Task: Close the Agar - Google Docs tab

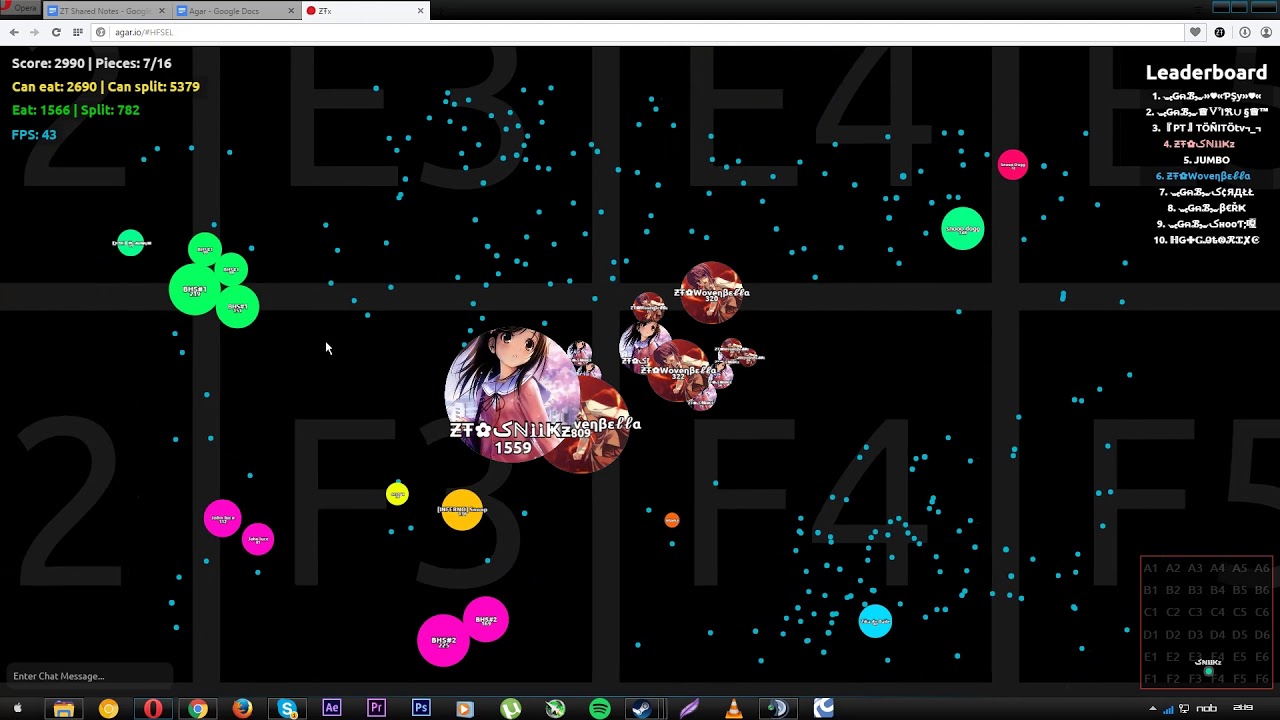Action: tap(292, 11)
